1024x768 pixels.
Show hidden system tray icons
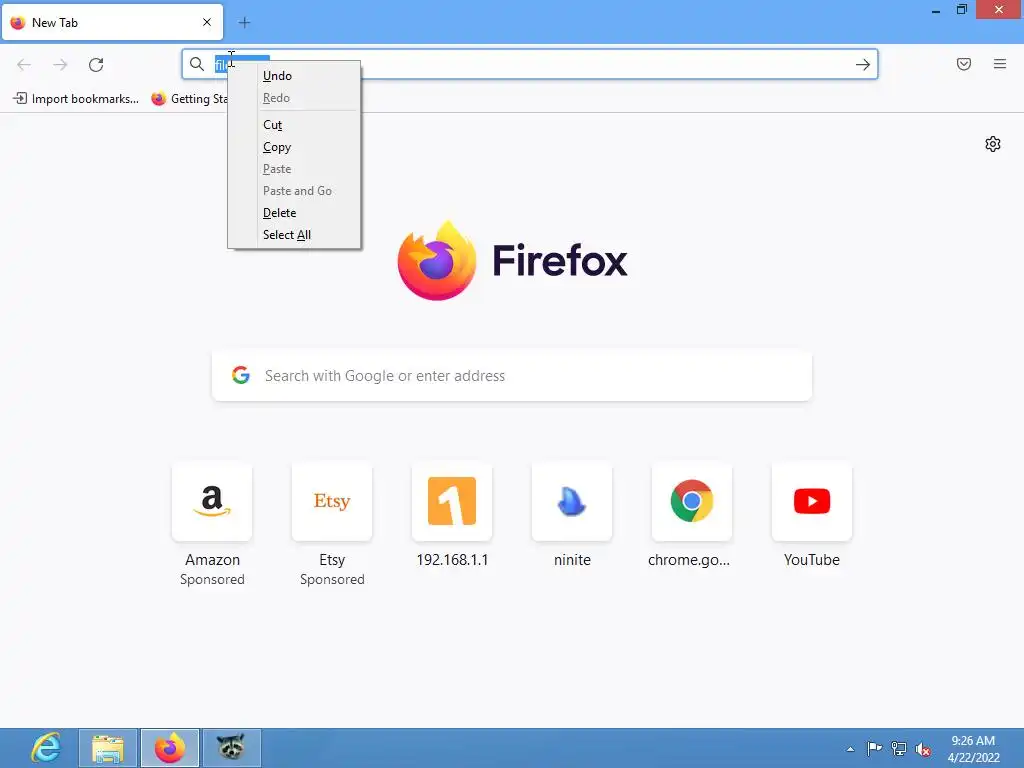[850, 749]
